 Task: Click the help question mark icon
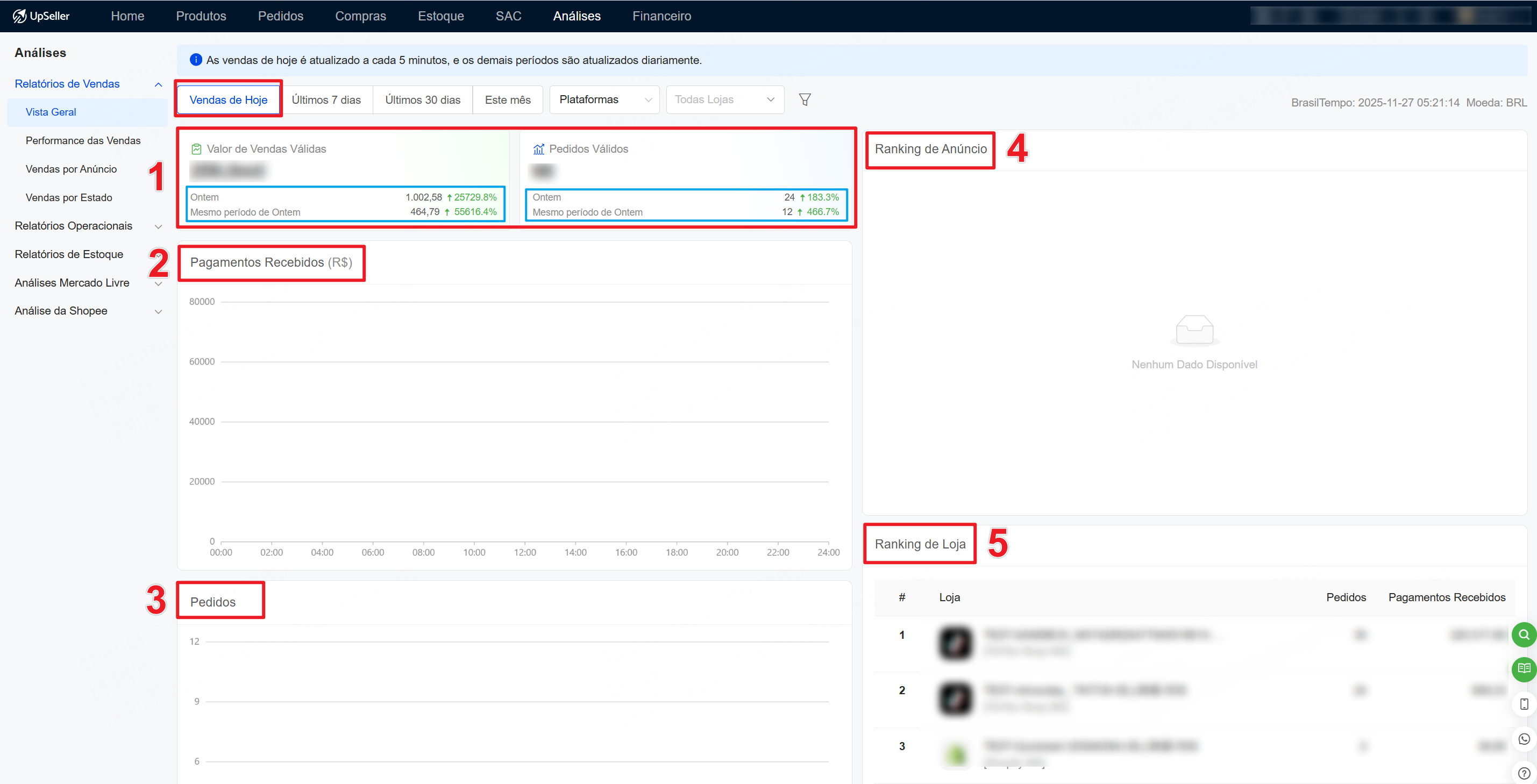click(x=1524, y=773)
